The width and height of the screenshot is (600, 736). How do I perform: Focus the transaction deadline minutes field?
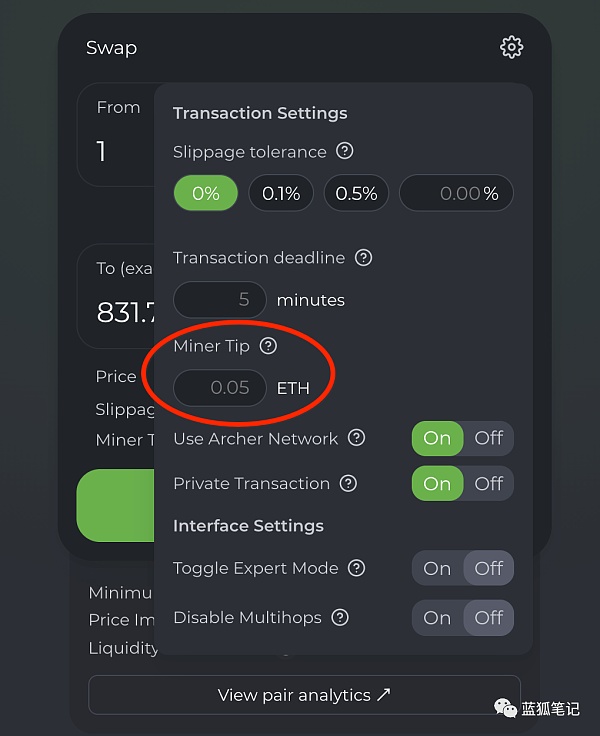[x=220, y=300]
